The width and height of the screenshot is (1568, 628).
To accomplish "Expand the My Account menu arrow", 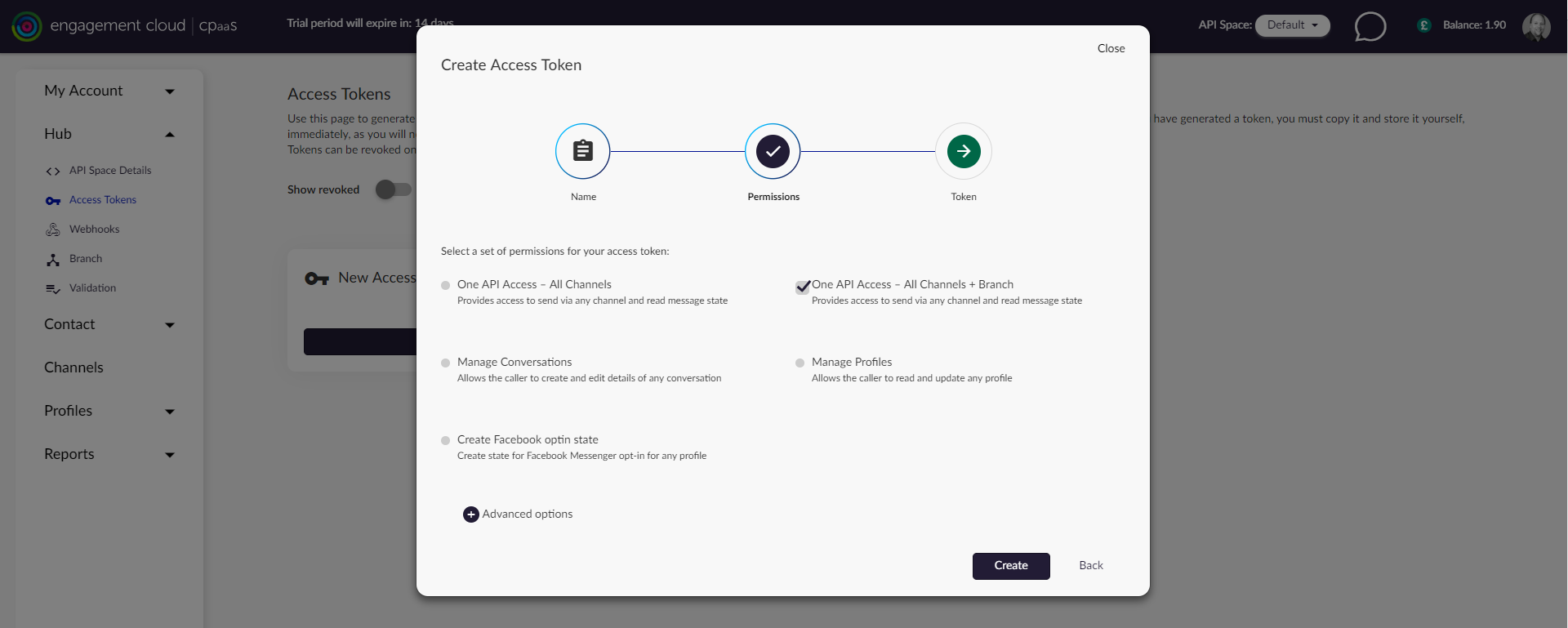I will click(170, 91).
